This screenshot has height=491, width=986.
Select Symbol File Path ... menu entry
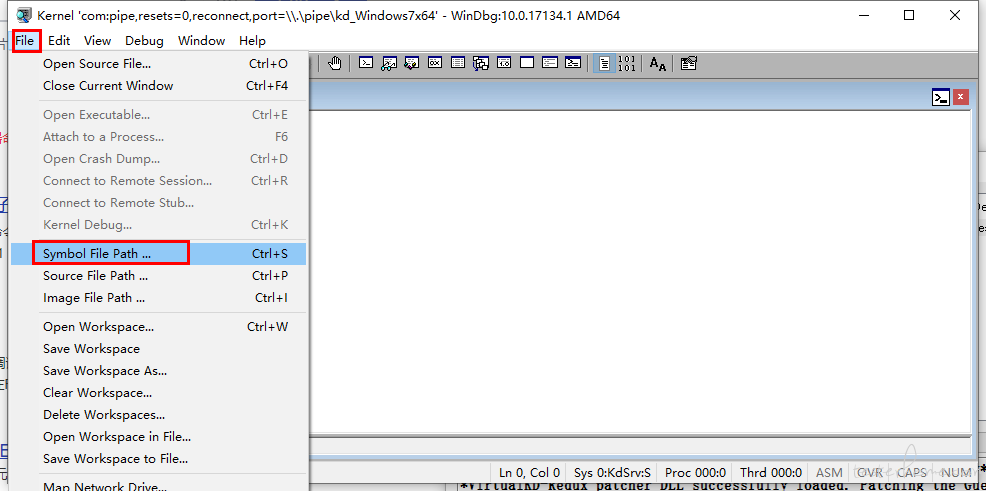click(x=158, y=253)
